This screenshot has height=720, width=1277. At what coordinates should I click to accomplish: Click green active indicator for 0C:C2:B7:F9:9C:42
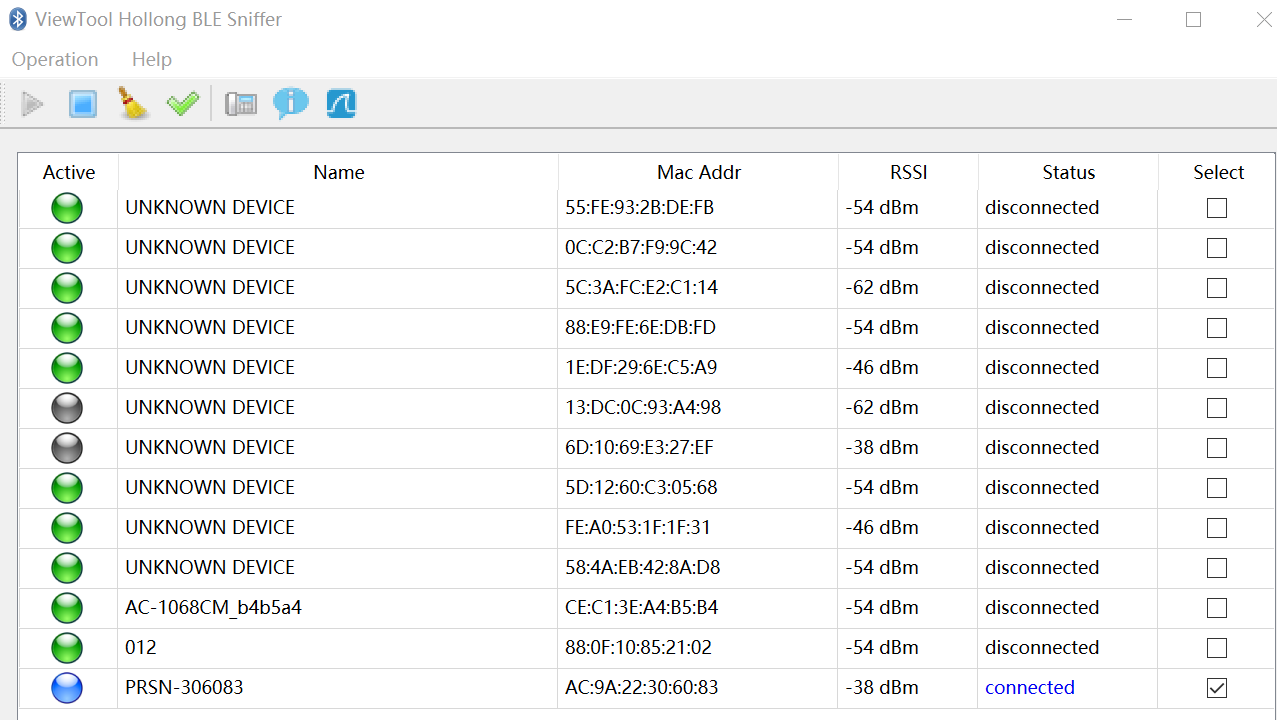coord(67,248)
